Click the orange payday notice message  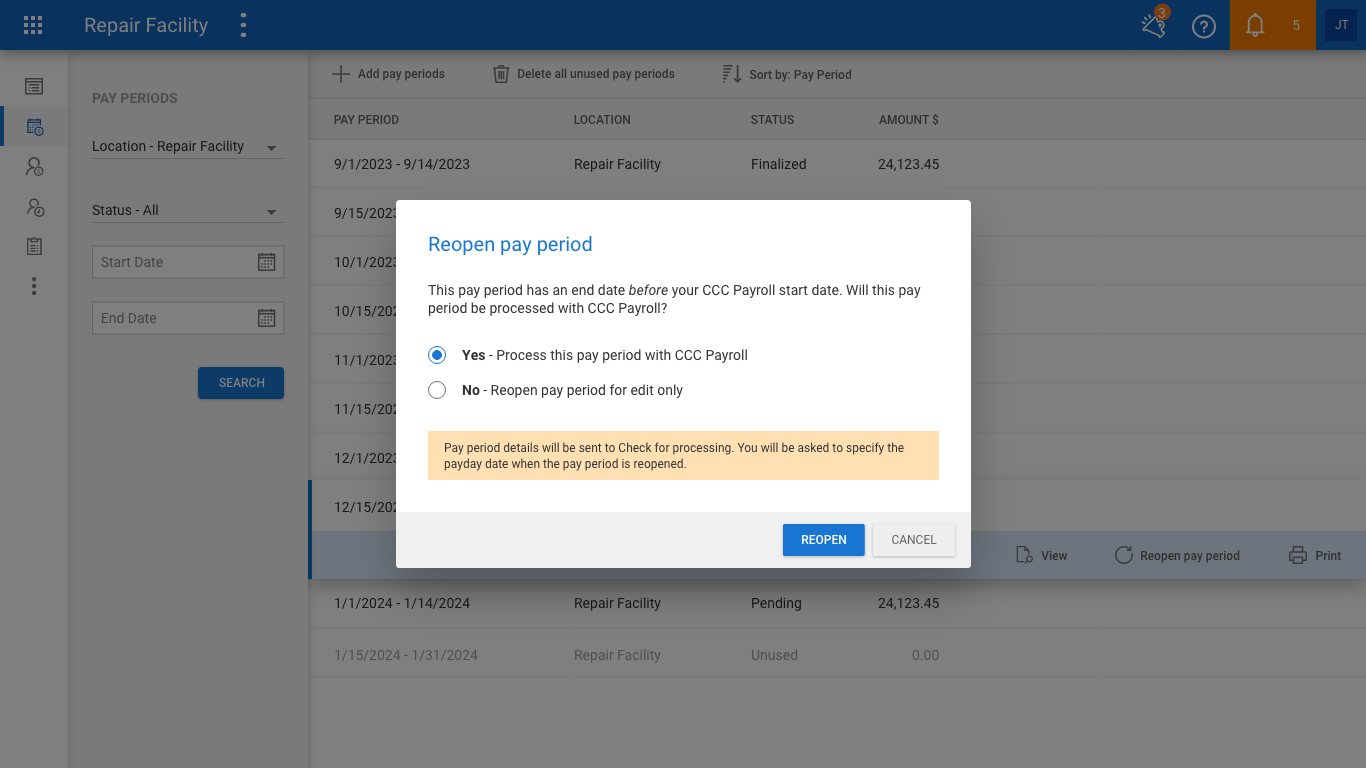[x=683, y=455]
